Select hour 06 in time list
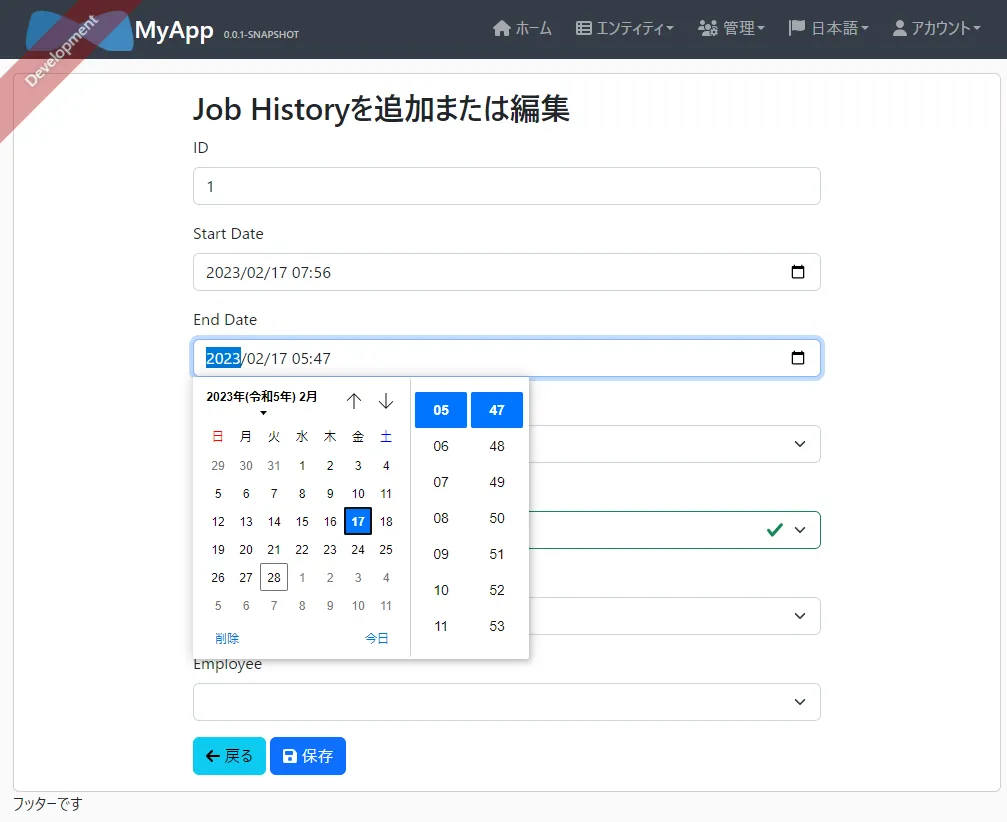This screenshot has width=1007, height=822. (441, 446)
